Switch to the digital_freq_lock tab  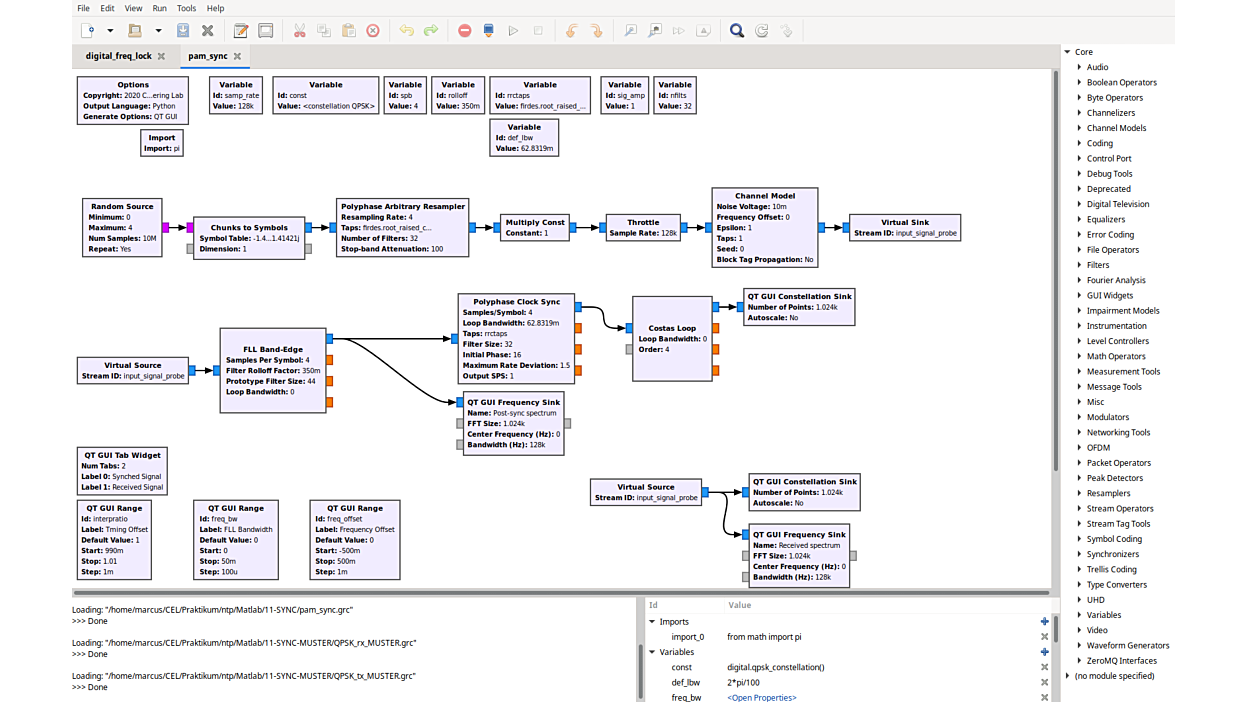point(118,56)
